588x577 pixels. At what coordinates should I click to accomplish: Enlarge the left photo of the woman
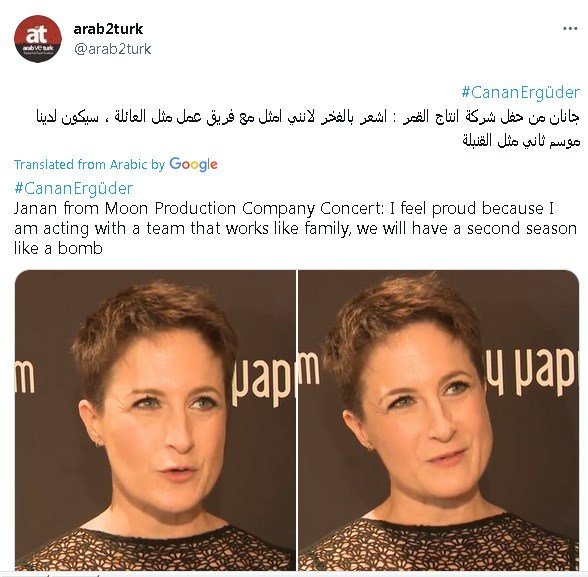tap(155, 420)
